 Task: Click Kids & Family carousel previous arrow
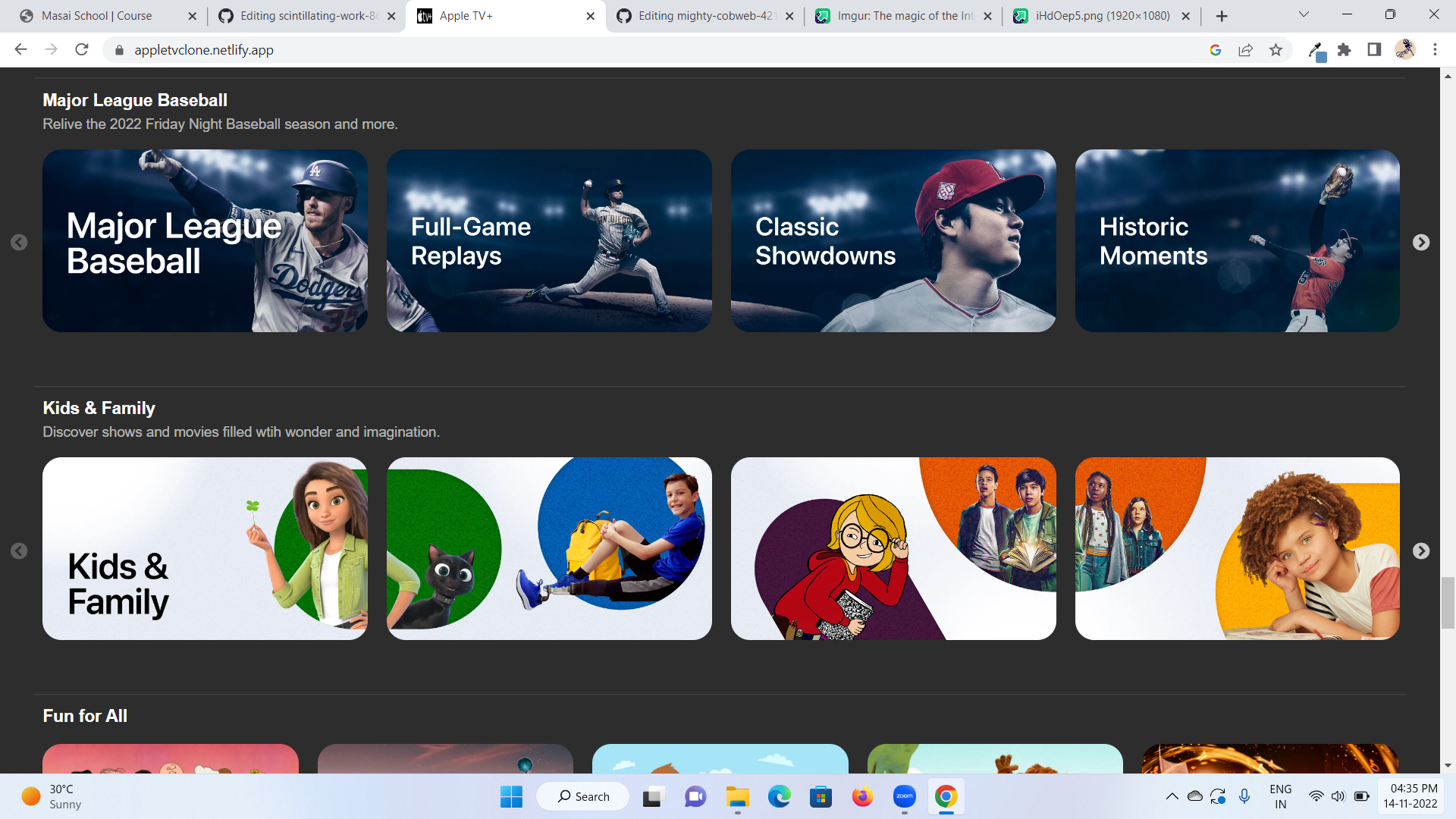[19, 551]
